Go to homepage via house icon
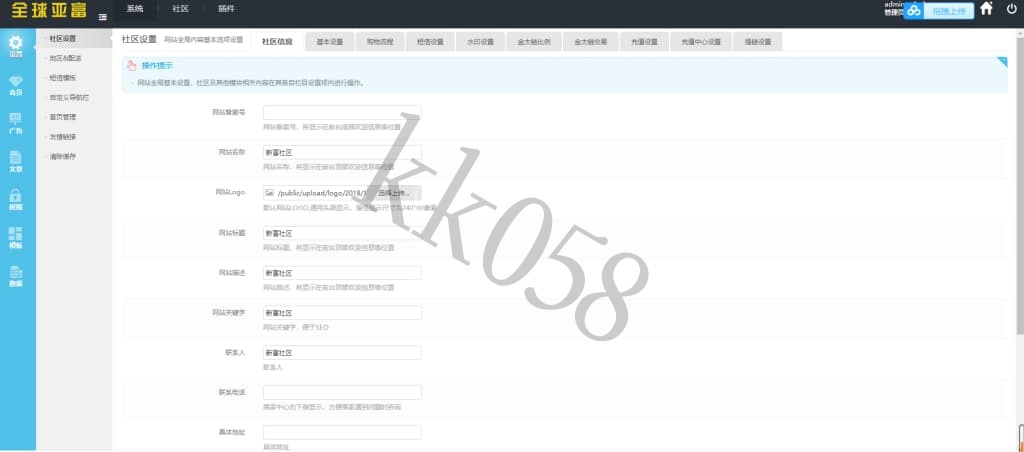Screen dimensions: 1024x452 coord(987,9)
